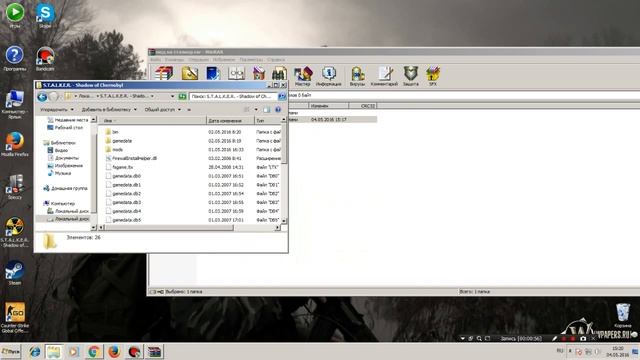Click the WinRAR Защита shield icon

[411, 76]
